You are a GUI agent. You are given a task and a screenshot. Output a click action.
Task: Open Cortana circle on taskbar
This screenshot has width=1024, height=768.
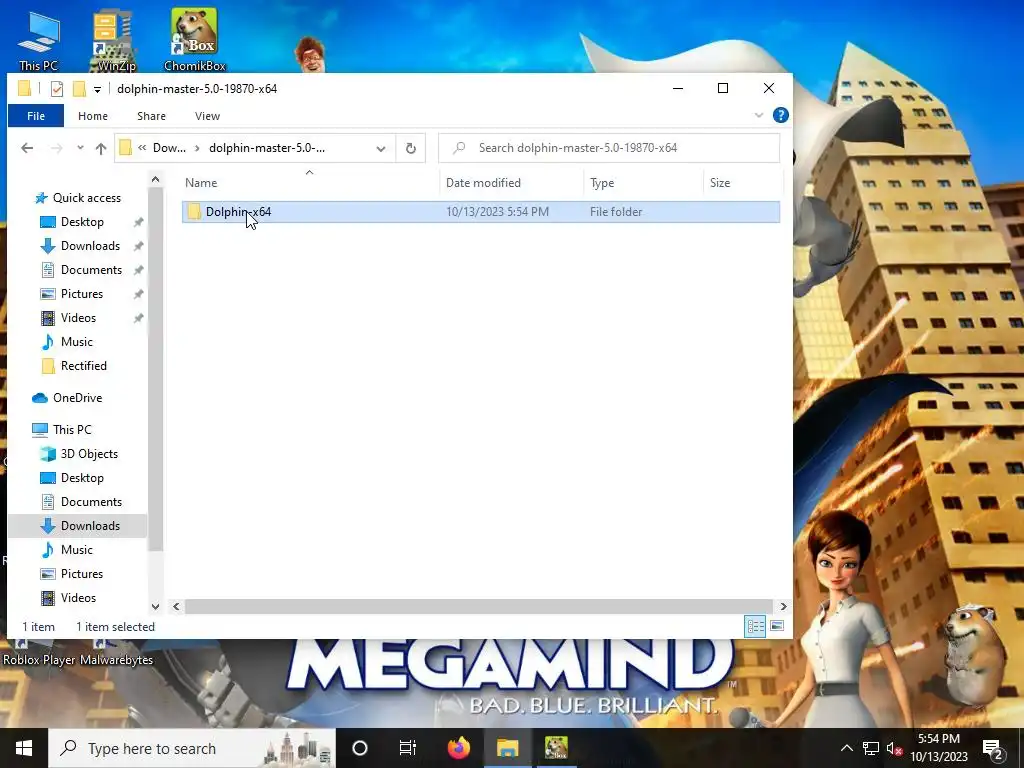[x=360, y=748]
